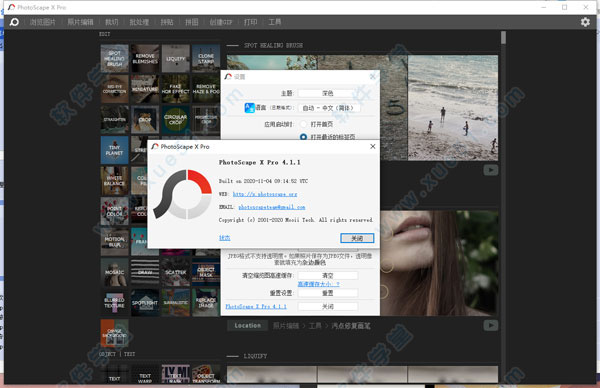The width and height of the screenshot is (600, 388).
Task: Open the Mosaic tool tile
Action: click(x=114, y=272)
